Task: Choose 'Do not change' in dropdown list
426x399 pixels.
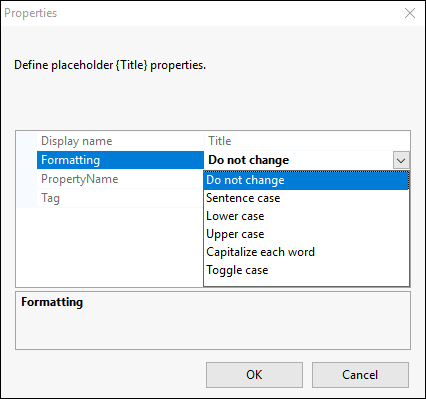Action: (x=306, y=180)
